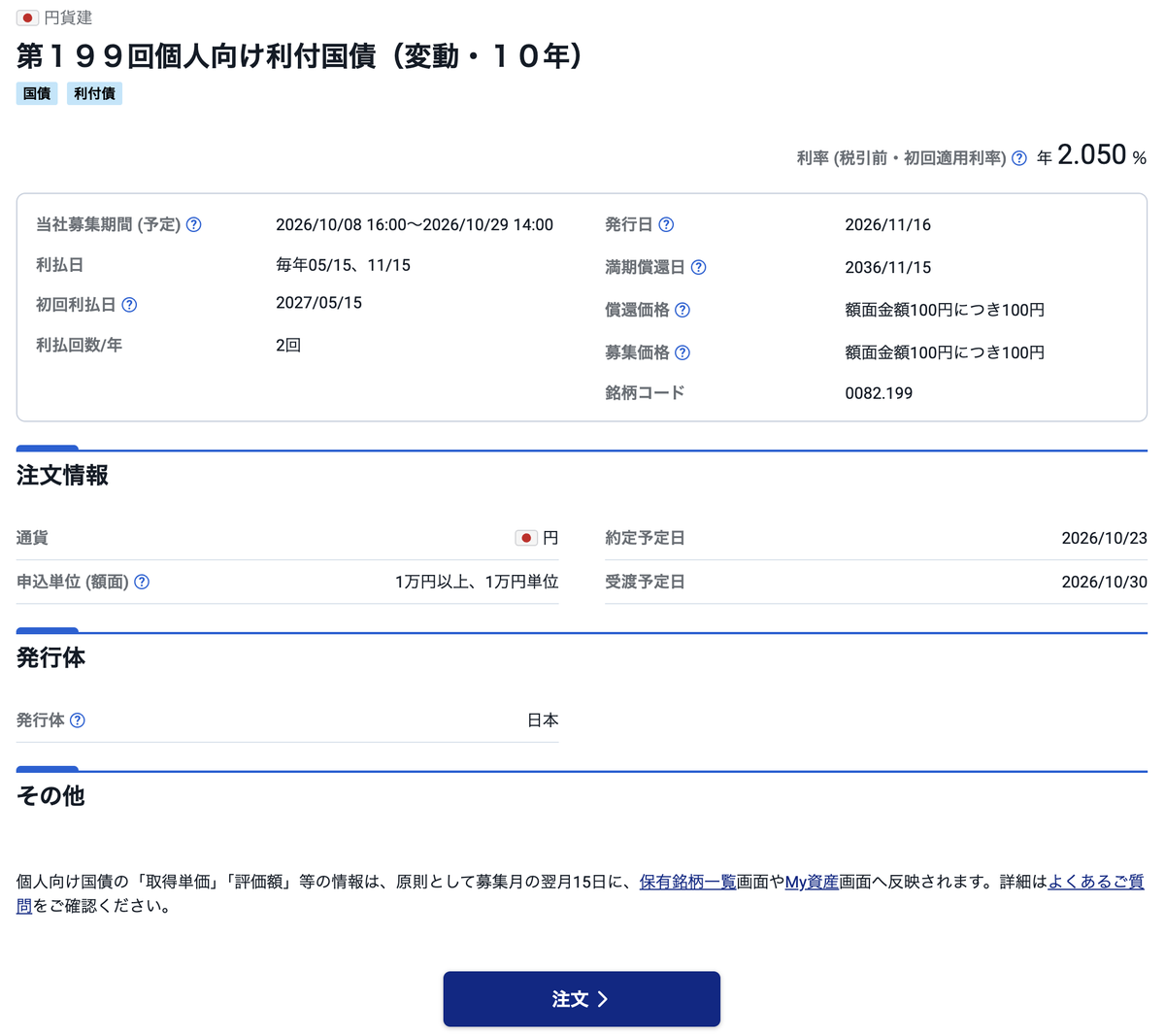Click the 利付債 tag
The image size is (1165, 1036).
pos(94,93)
